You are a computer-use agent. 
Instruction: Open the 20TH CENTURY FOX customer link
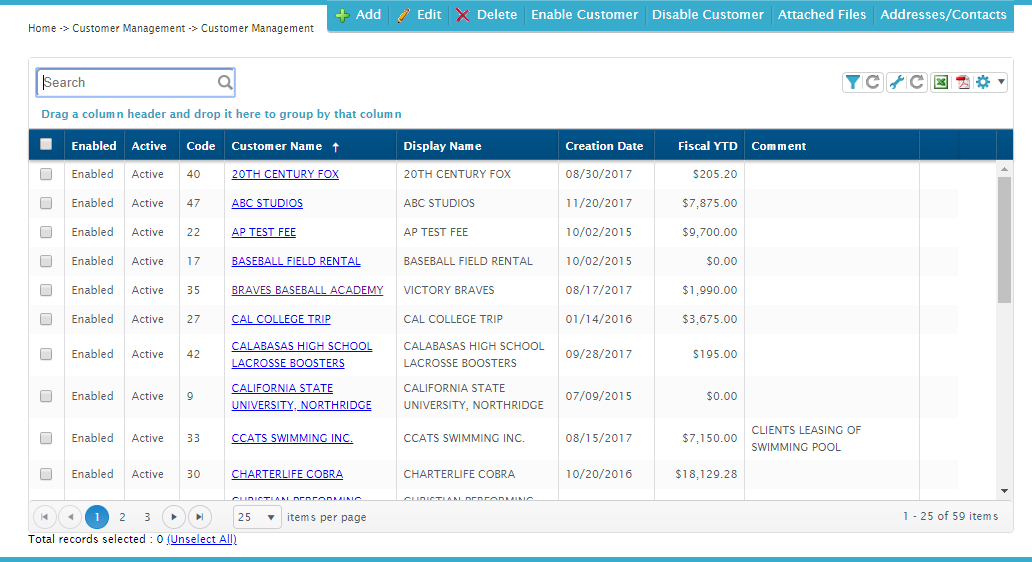coord(285,174)
